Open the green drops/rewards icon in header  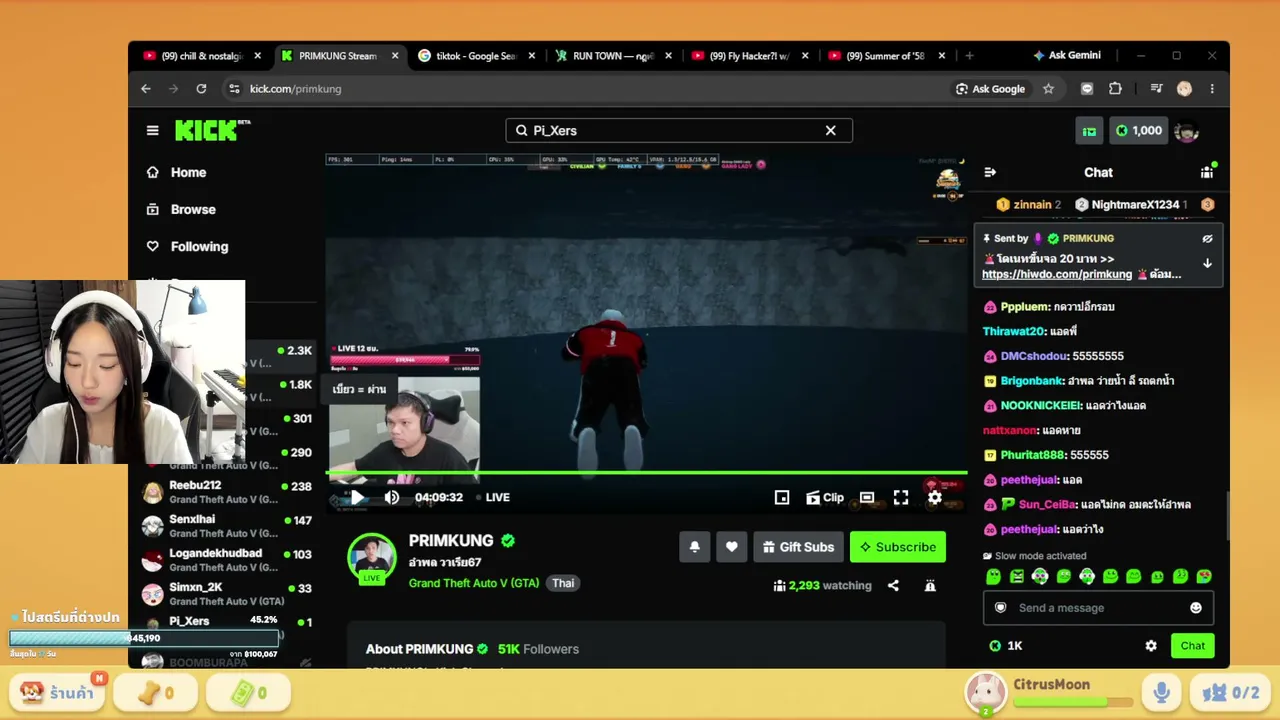click(1089, 131)
